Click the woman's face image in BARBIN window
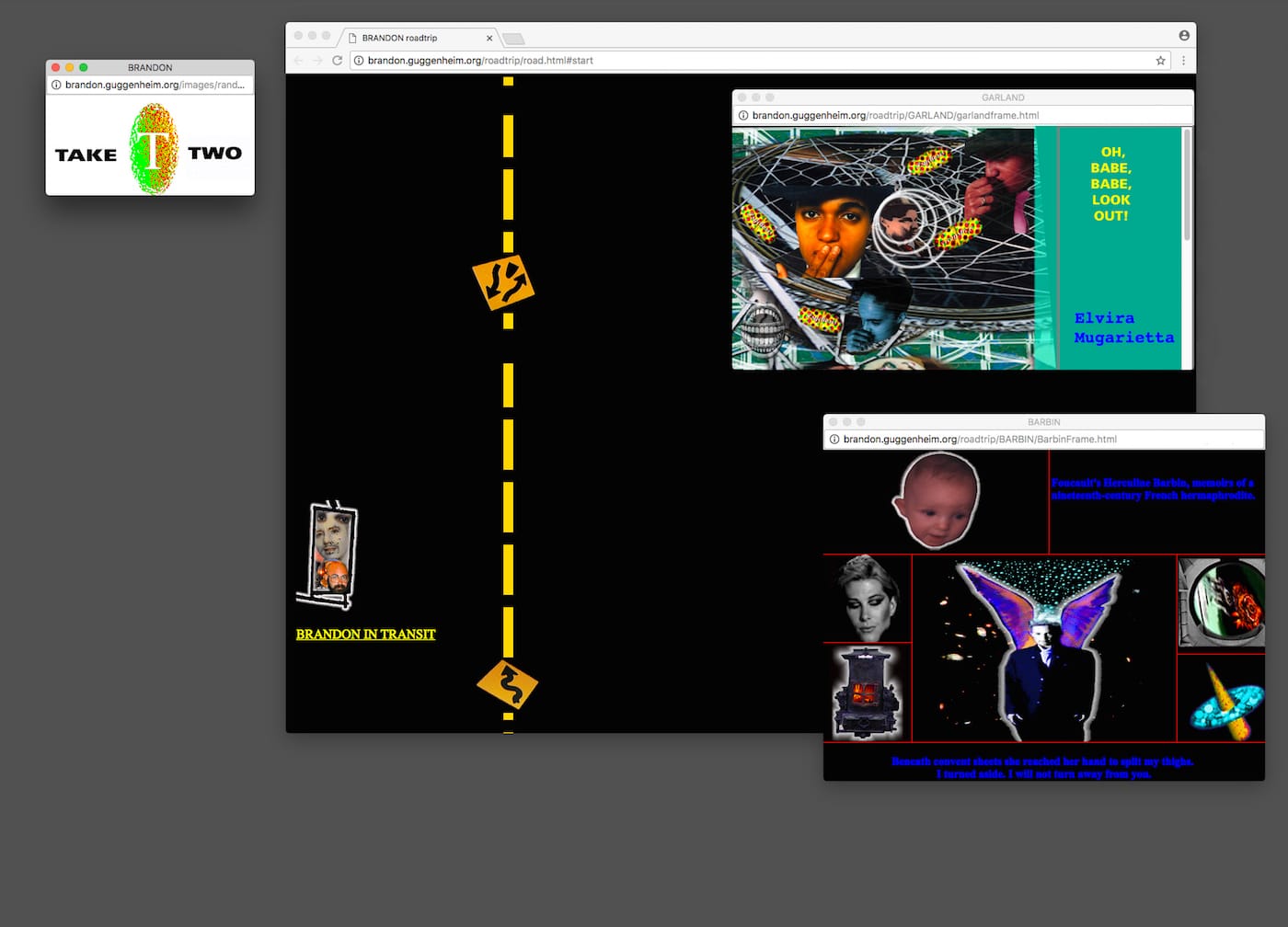Screen dimensions: 1288x927 pyautogui.click(x=868, y=598)
